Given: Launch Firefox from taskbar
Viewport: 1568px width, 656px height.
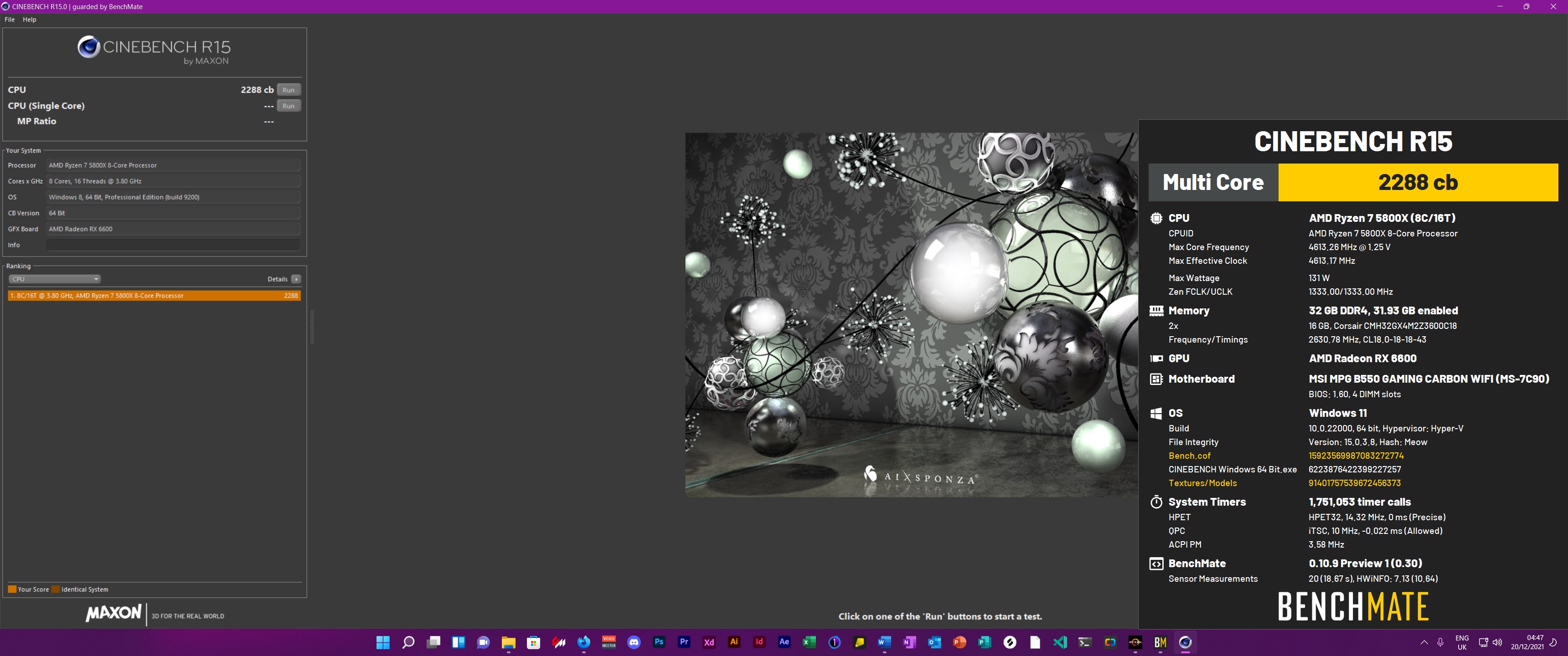Looking at the screenshot, I should [584, 642].
